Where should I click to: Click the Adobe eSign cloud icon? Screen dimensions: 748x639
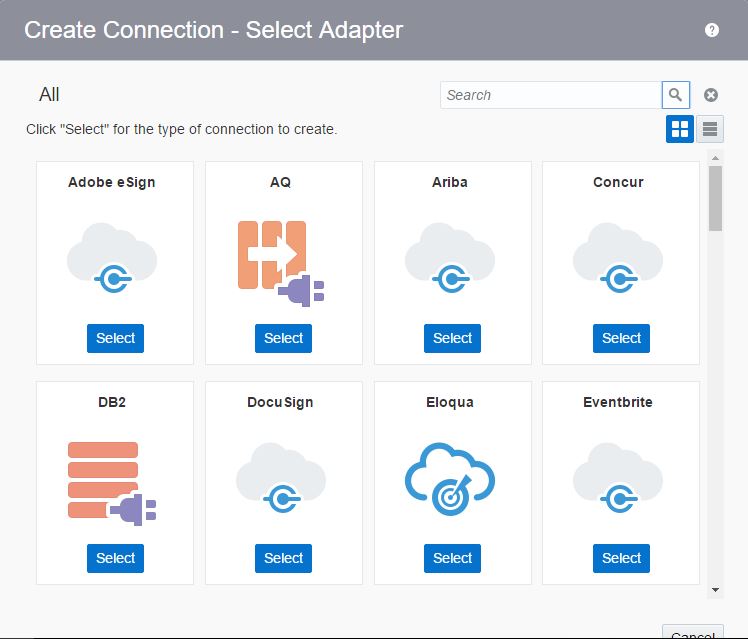pos(112,258)
